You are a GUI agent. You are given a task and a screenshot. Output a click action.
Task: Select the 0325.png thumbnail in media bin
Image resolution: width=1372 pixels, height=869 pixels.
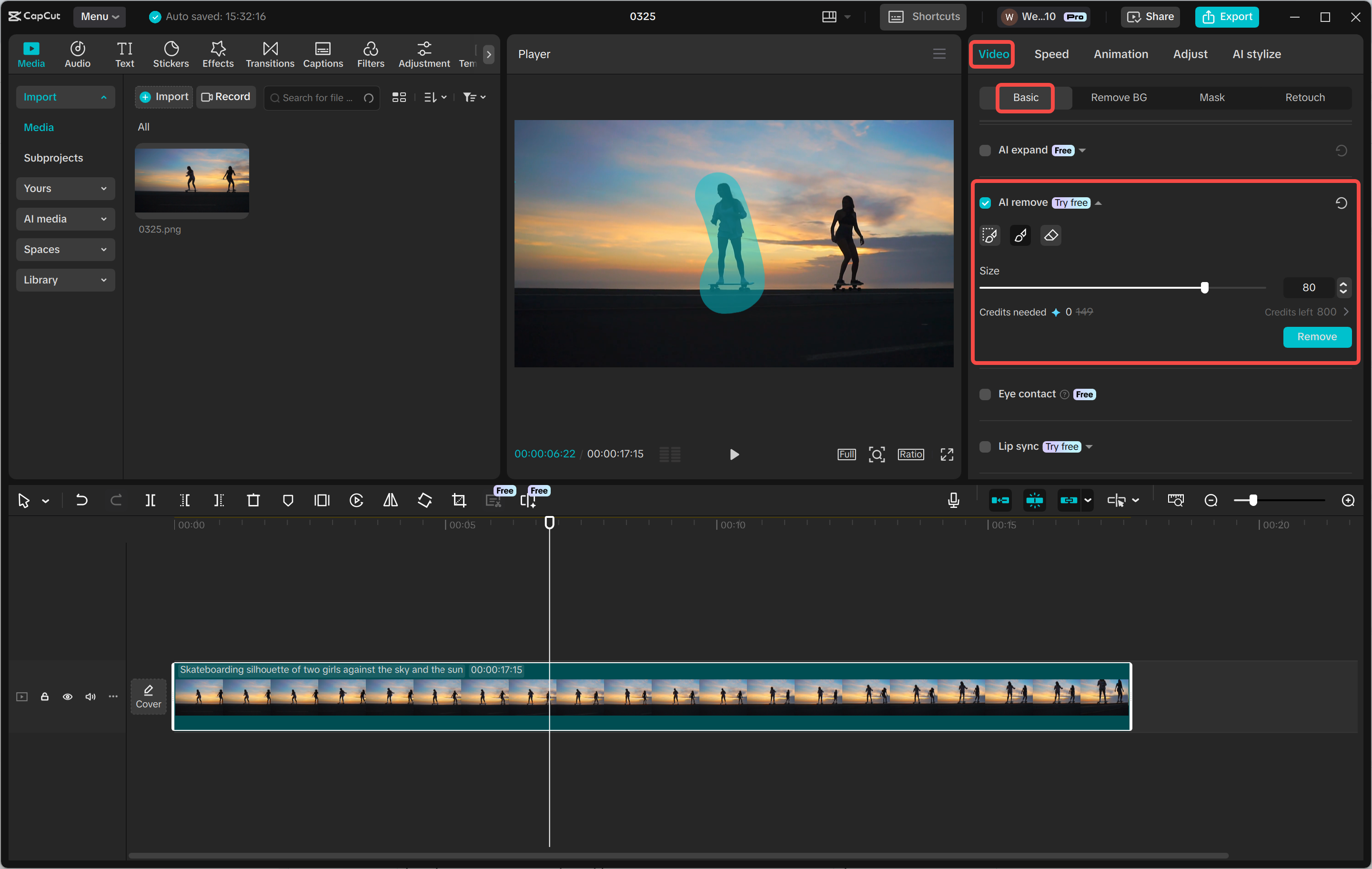click(x=192, y=181)
